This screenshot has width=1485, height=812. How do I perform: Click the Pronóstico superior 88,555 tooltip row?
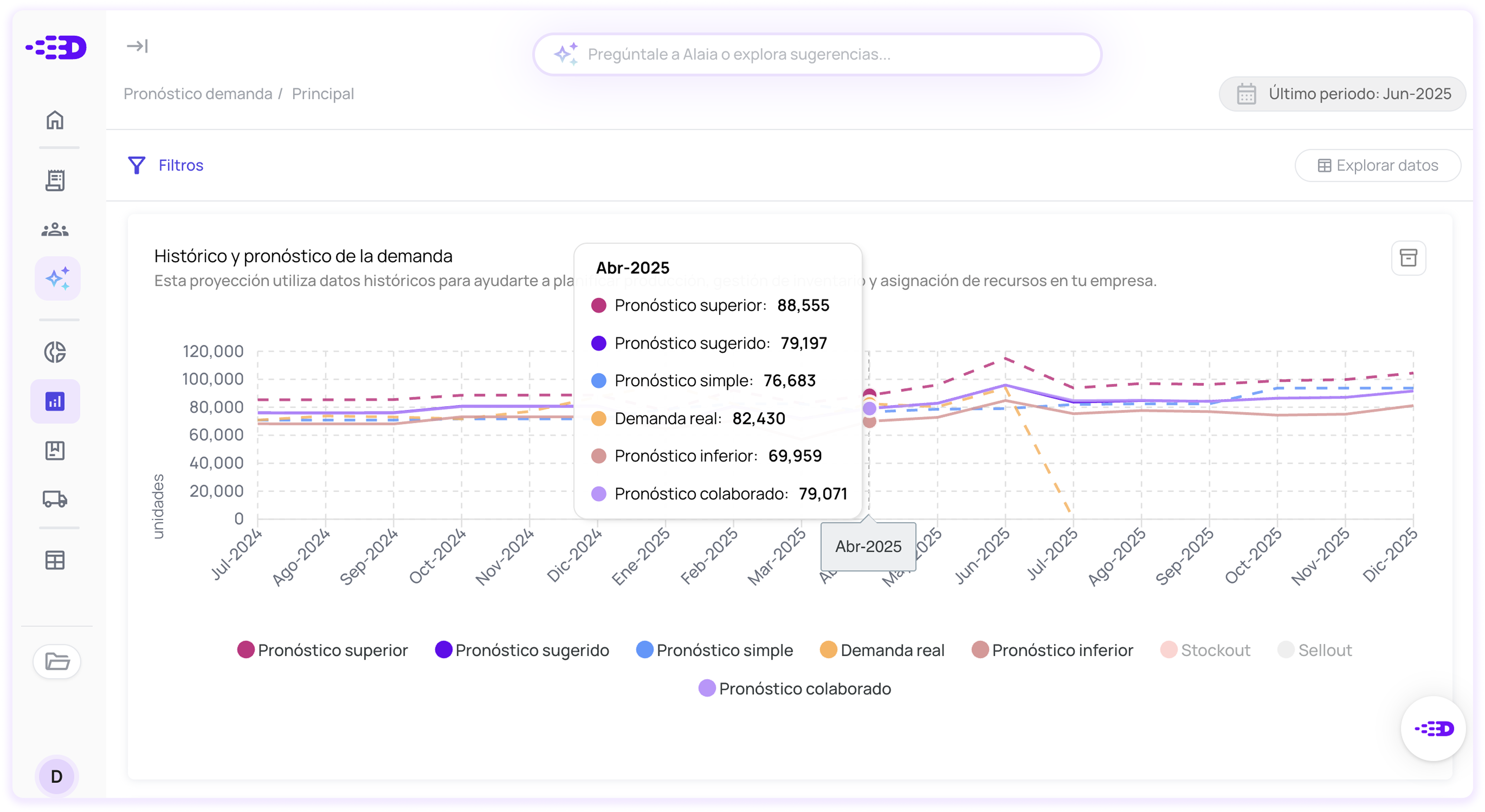tap(710, 306)
